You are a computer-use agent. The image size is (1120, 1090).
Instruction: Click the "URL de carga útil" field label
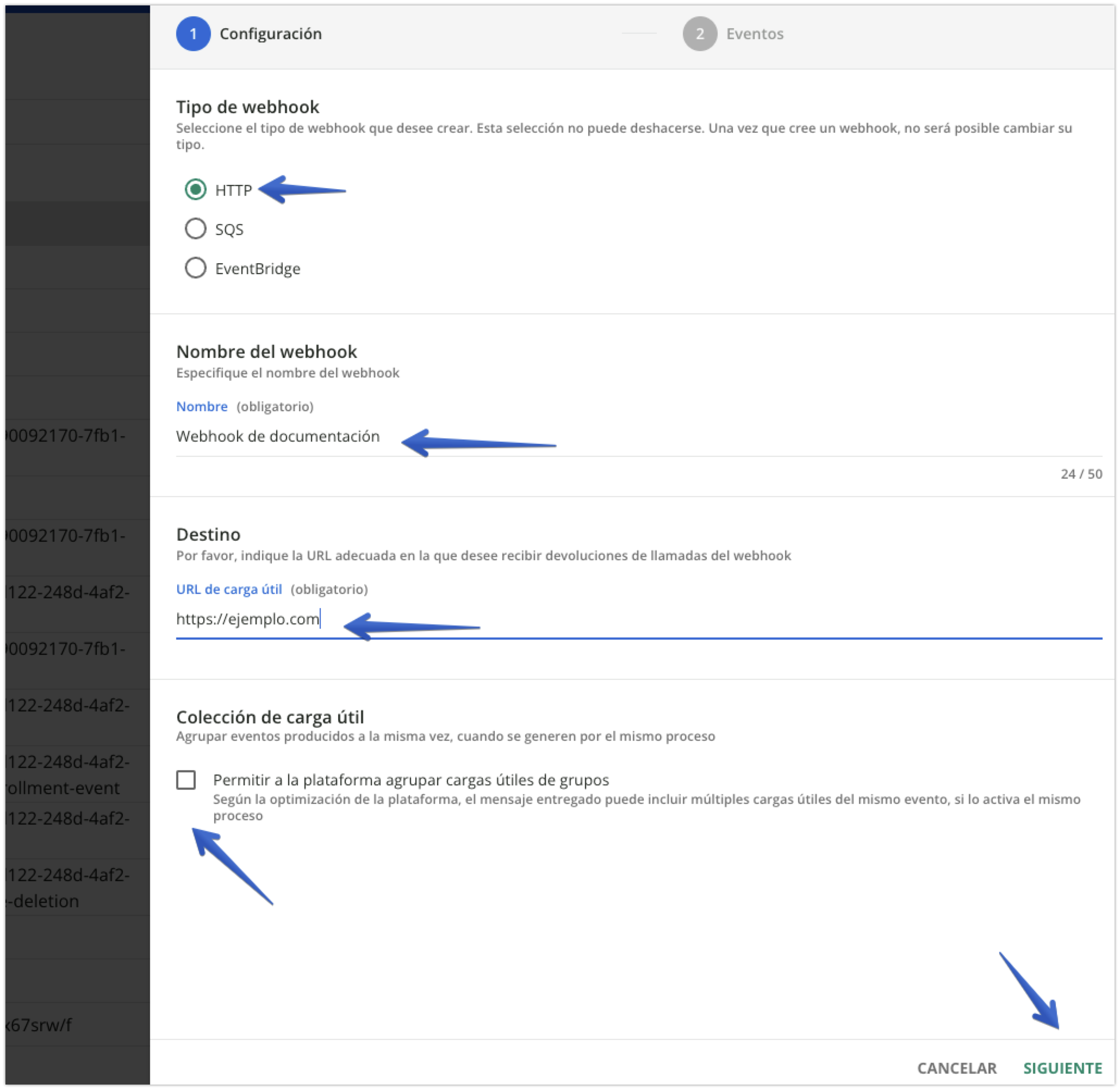pyautogui.click(x=229, y=589)
